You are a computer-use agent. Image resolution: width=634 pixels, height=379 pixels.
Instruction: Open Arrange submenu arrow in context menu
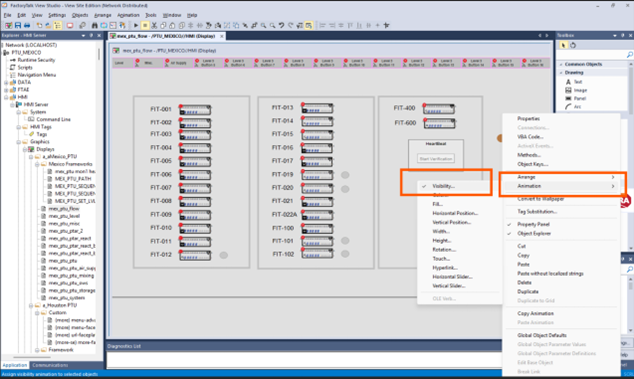coord(613,177)
